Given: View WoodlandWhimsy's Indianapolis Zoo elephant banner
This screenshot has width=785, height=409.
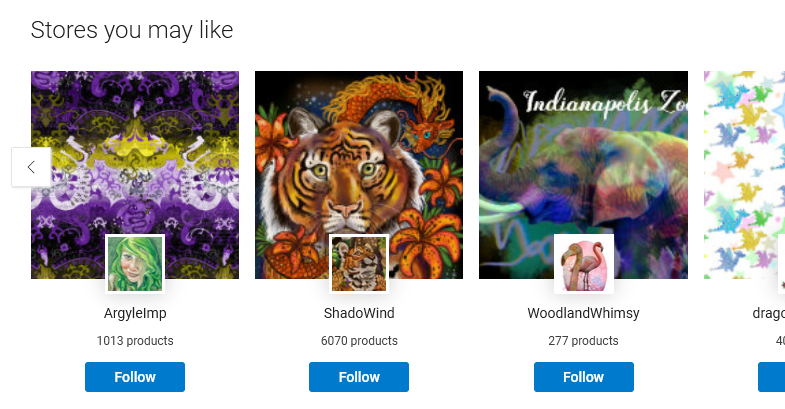Looking at the screenshot, I should [583, 150].
